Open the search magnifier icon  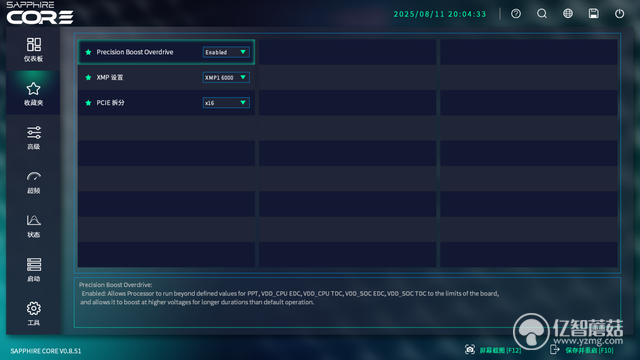[542, 13]
